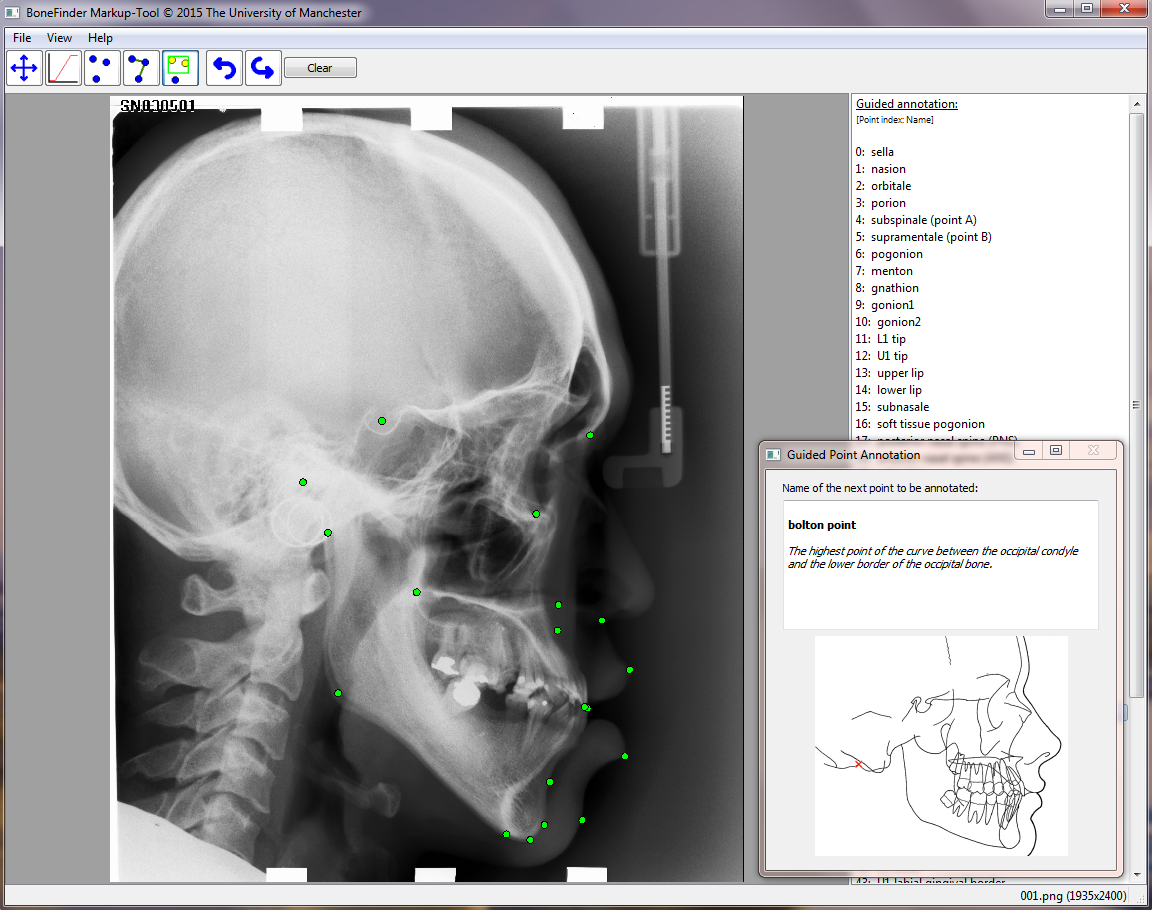The width and height of the screenshot is (1152, 910).
Task: Click the bolton point reference diagram
Action: 941,746
